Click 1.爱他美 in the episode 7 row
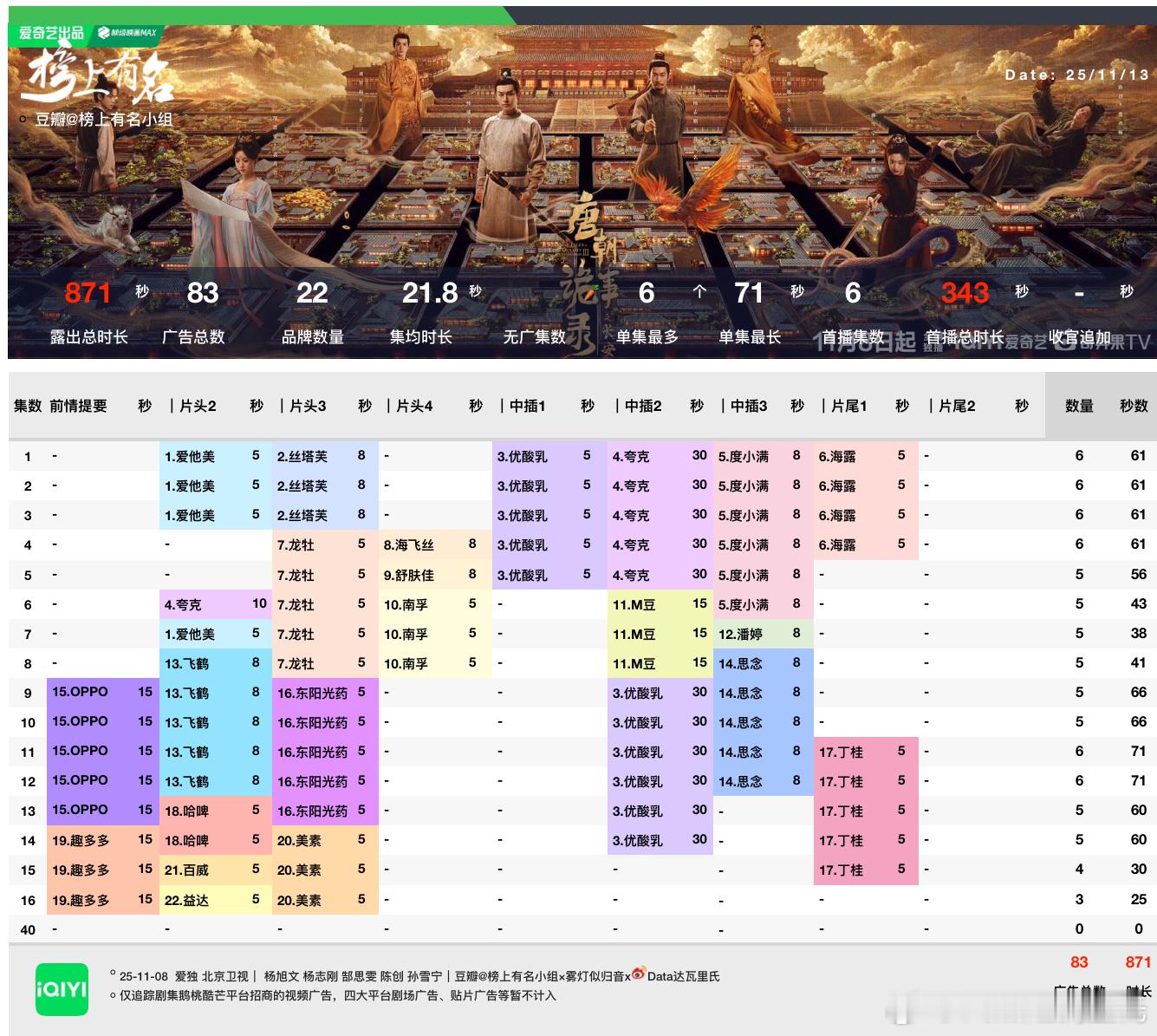The image size is (1157, 1036). (x=190, y=634)
